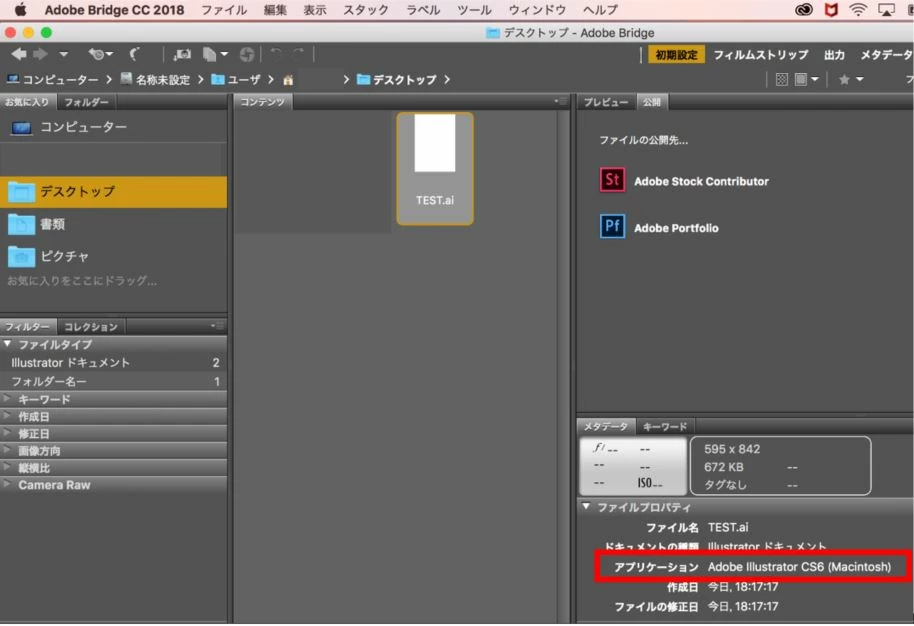Toggle Illustrator ドキュメント filter
The image size is (914, 626).
point(113,363)
